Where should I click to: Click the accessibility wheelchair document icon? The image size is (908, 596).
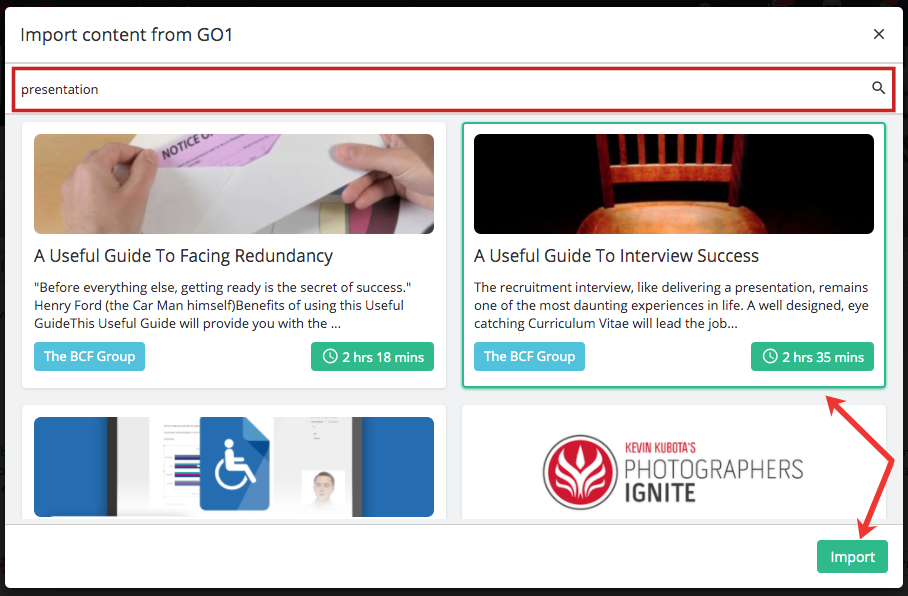235,464
